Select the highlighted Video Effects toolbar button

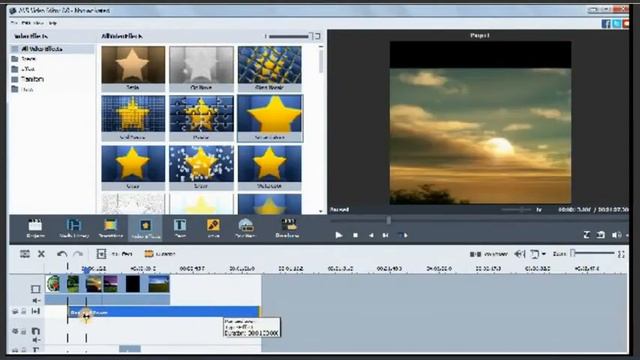coord(145,228)
